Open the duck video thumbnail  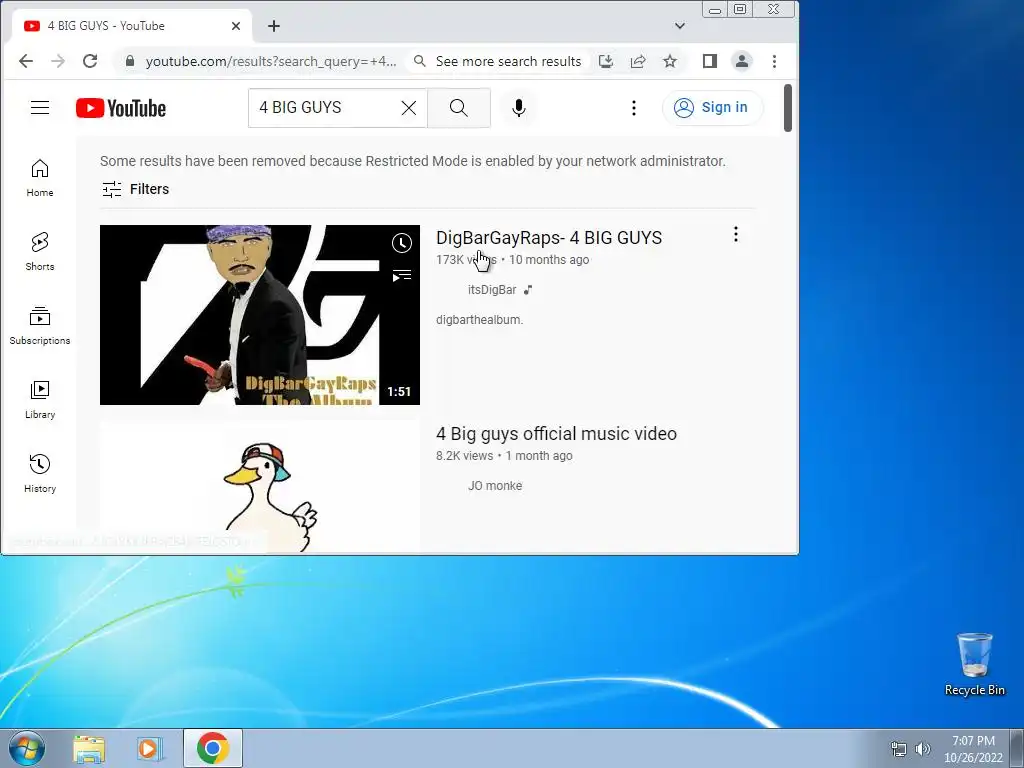pyautogui.click(x=260, y=487)
